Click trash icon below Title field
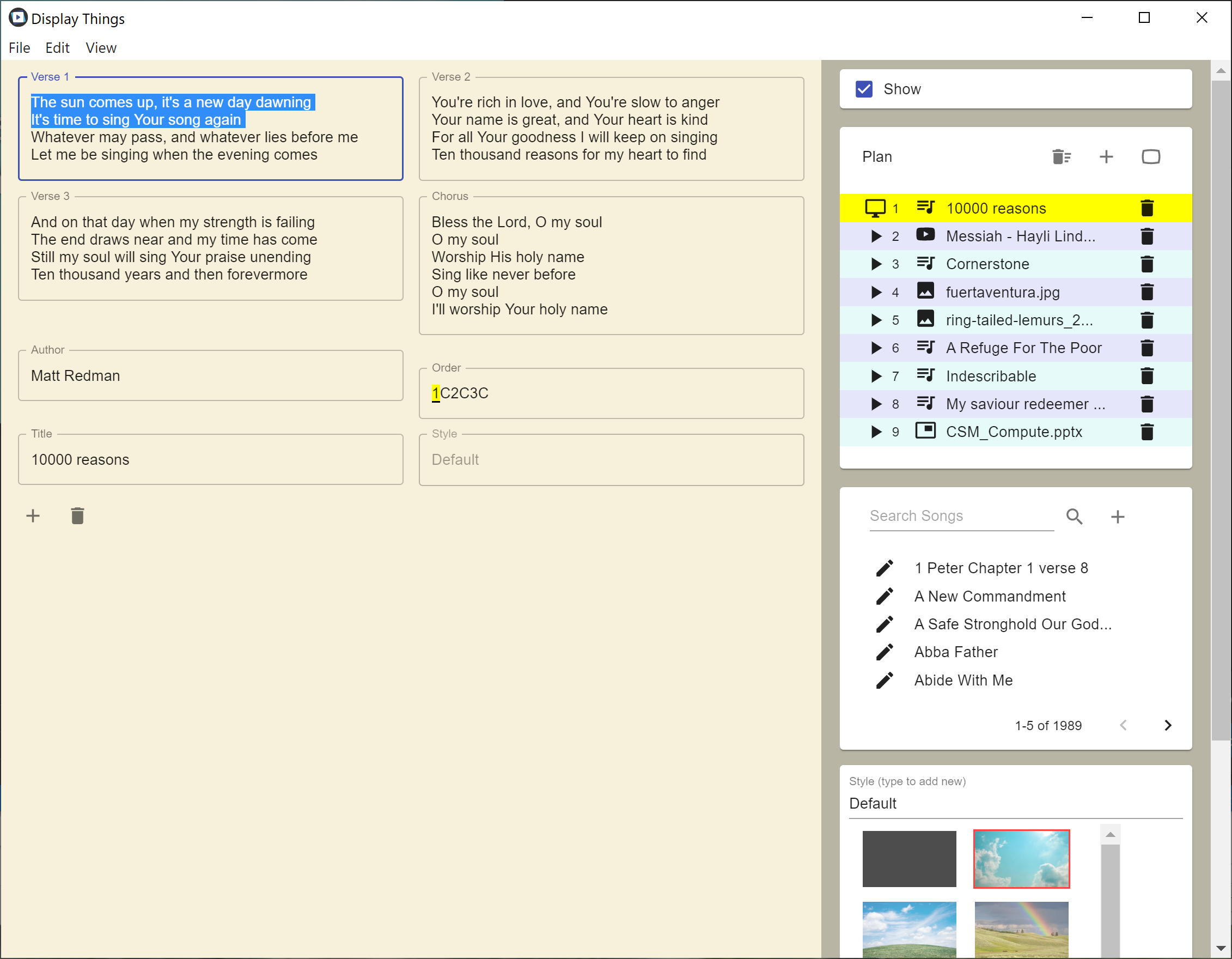 click(x=77, y=515)
